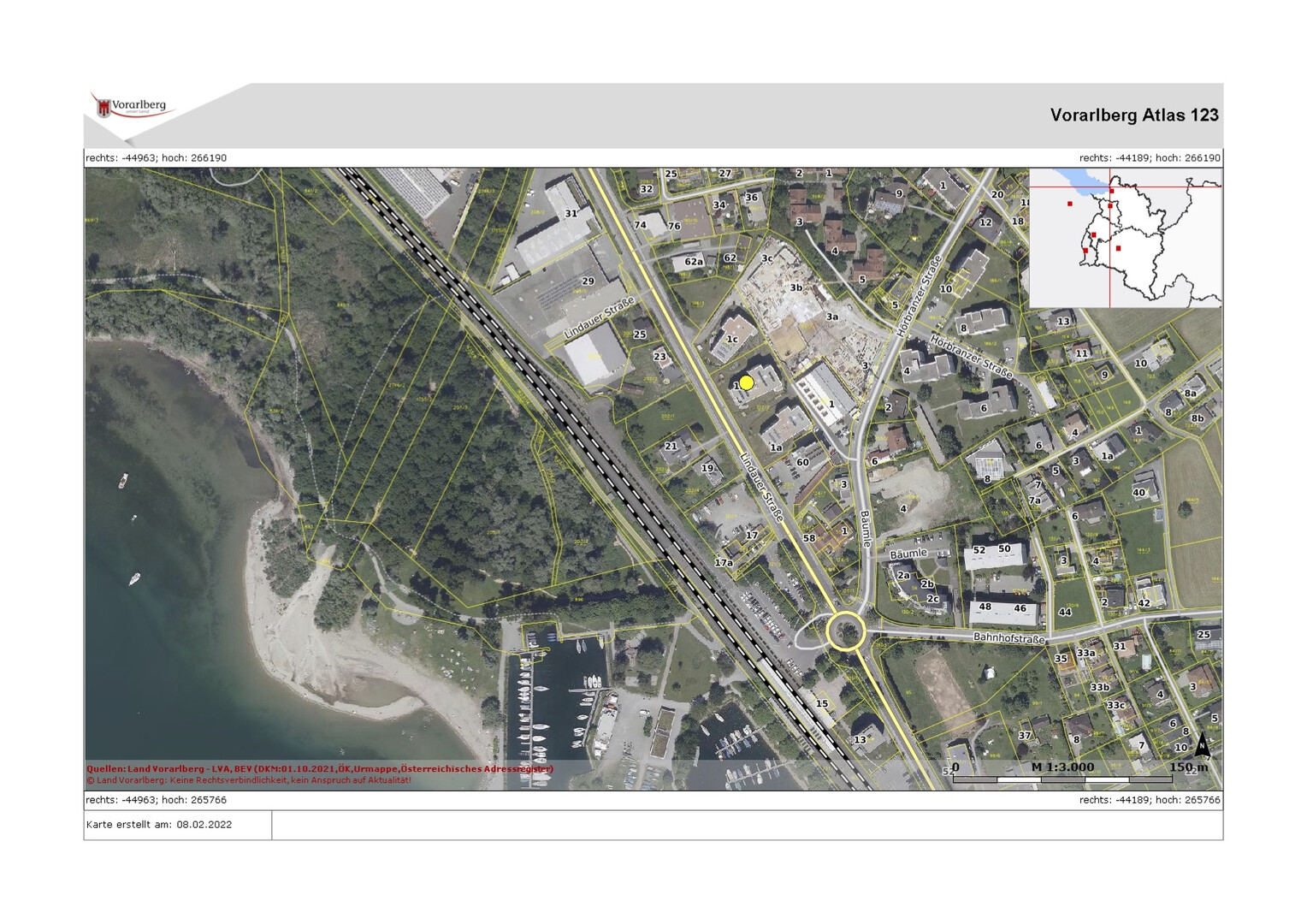Select the yellow location marker dot
The height and width of the screenshot is (924, 1307).
tap(746, 382)
